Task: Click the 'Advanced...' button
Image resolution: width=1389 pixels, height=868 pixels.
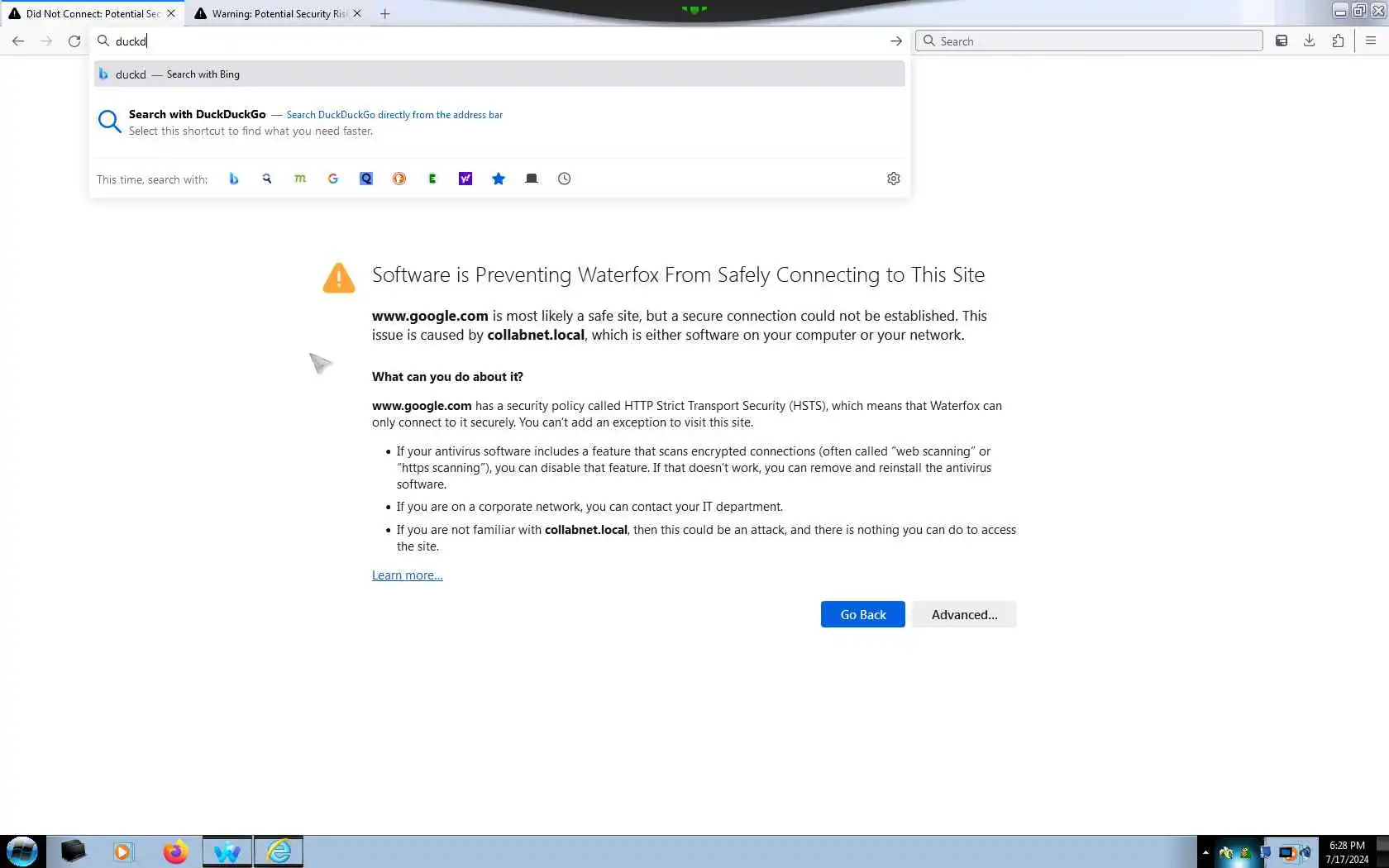Action: coord(964,614)
